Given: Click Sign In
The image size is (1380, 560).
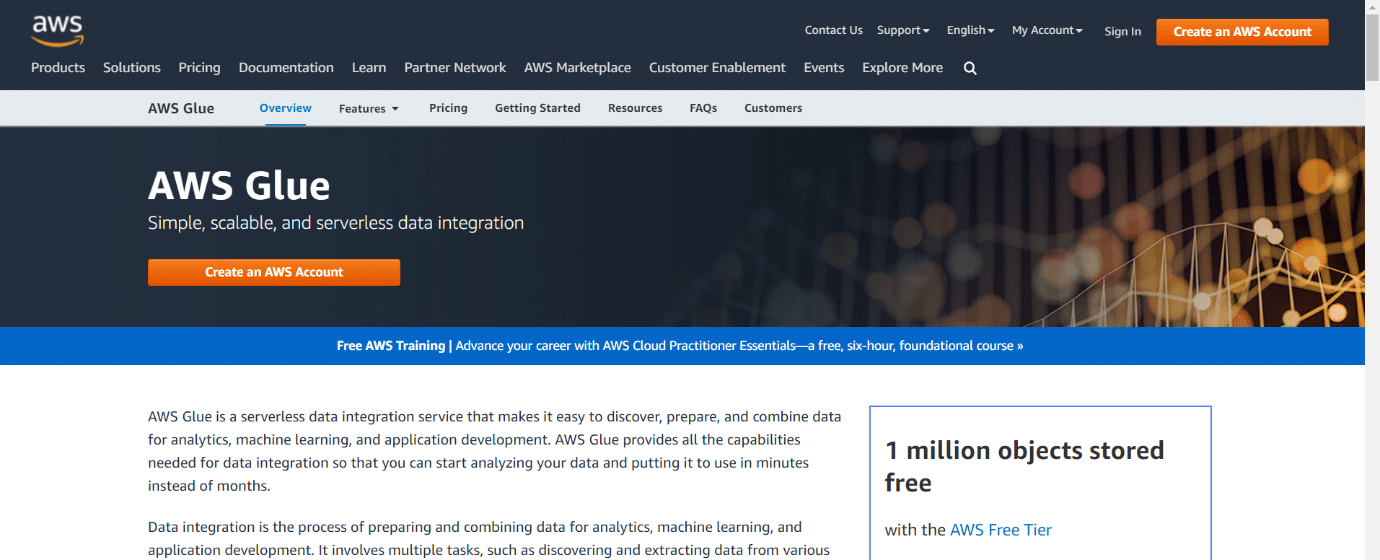Looking at the screenshot, I should 1122,31.
